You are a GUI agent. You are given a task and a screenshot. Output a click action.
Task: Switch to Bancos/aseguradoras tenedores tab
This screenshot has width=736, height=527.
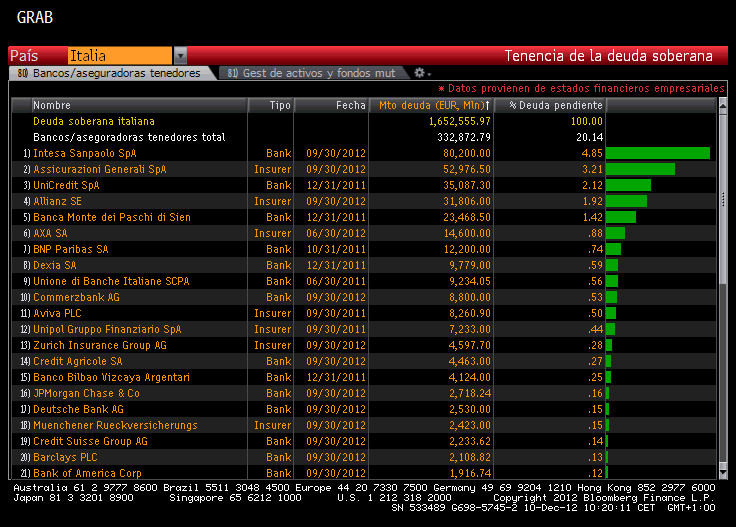110,73
